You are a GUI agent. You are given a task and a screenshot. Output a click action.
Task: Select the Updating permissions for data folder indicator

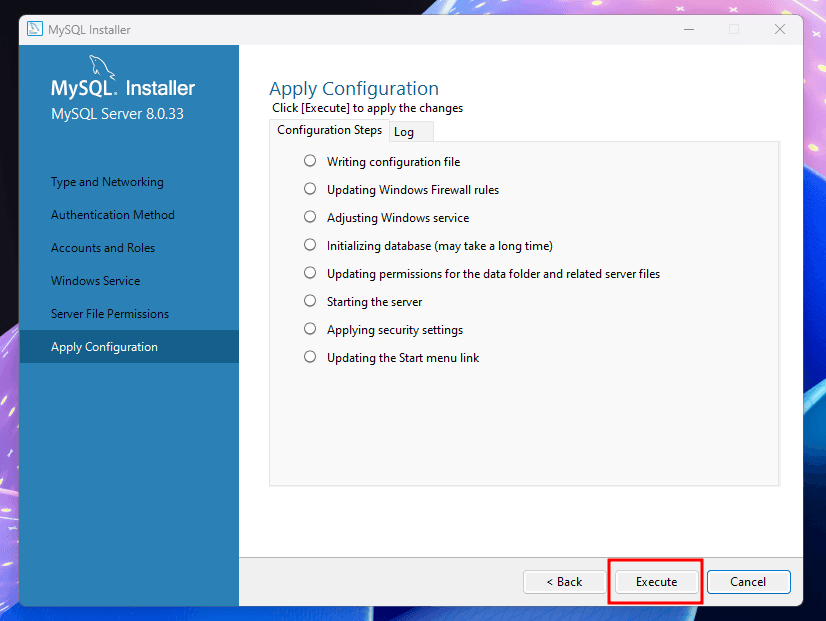coord(310,272)
